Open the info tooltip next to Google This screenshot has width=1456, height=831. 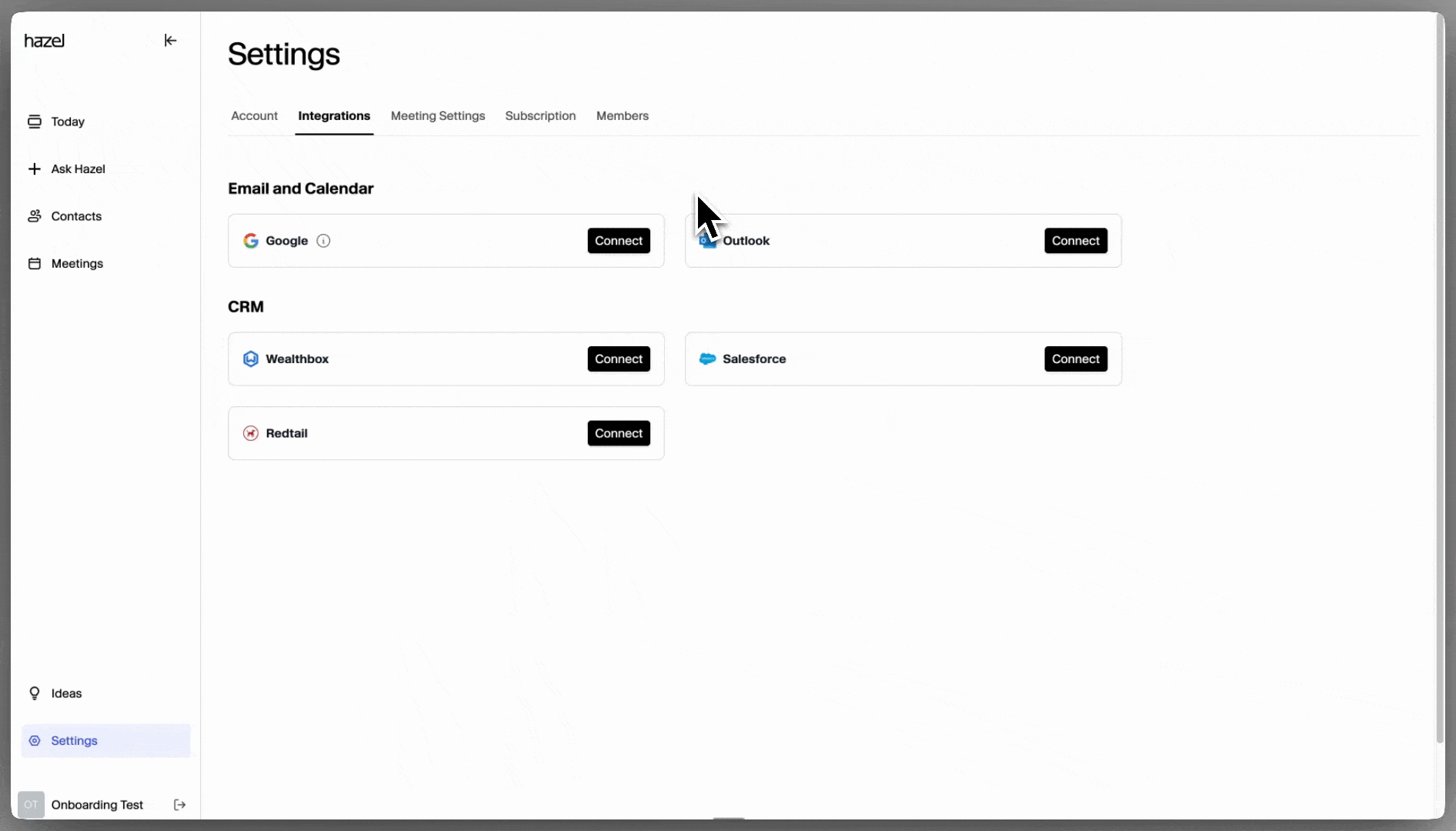point(322,240)
